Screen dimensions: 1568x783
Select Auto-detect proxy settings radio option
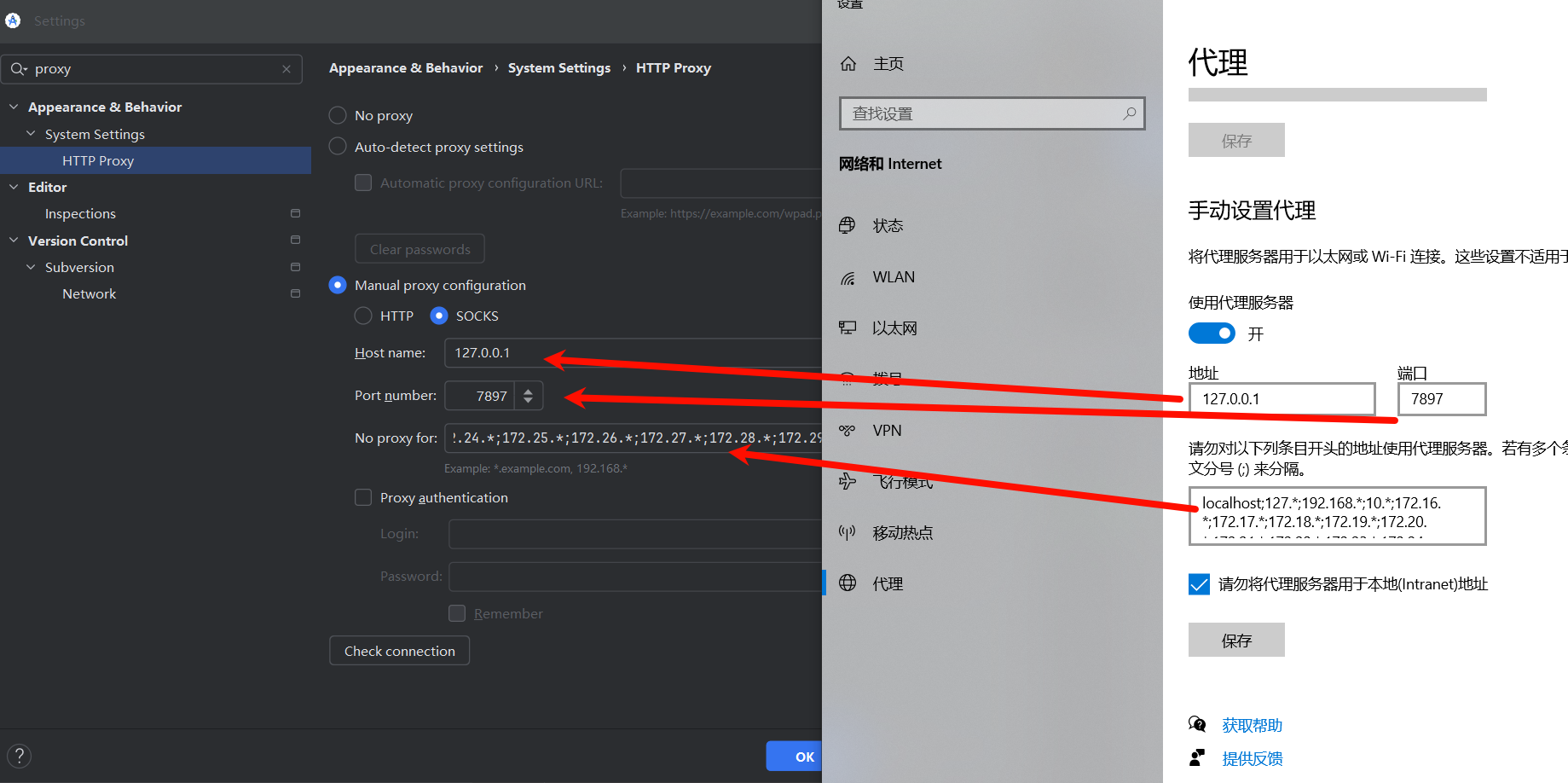click(338, 147)
